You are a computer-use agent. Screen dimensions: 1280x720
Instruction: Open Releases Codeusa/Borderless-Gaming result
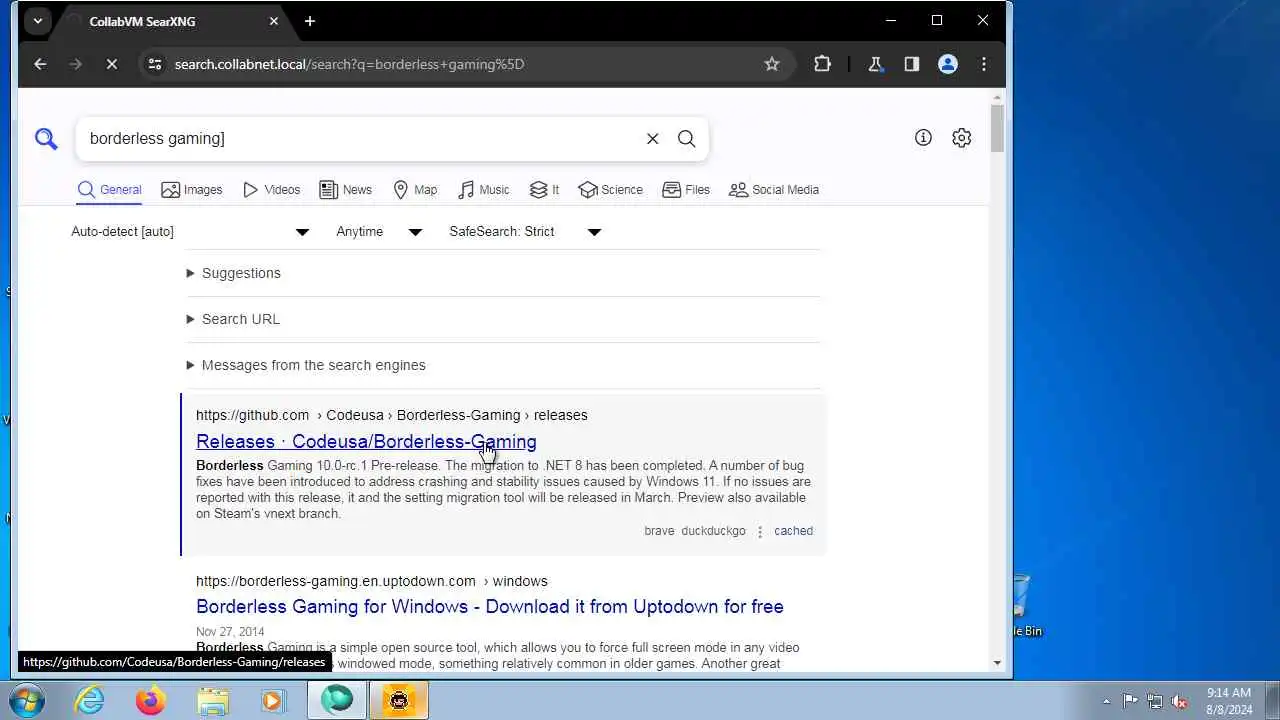[366, 441]
